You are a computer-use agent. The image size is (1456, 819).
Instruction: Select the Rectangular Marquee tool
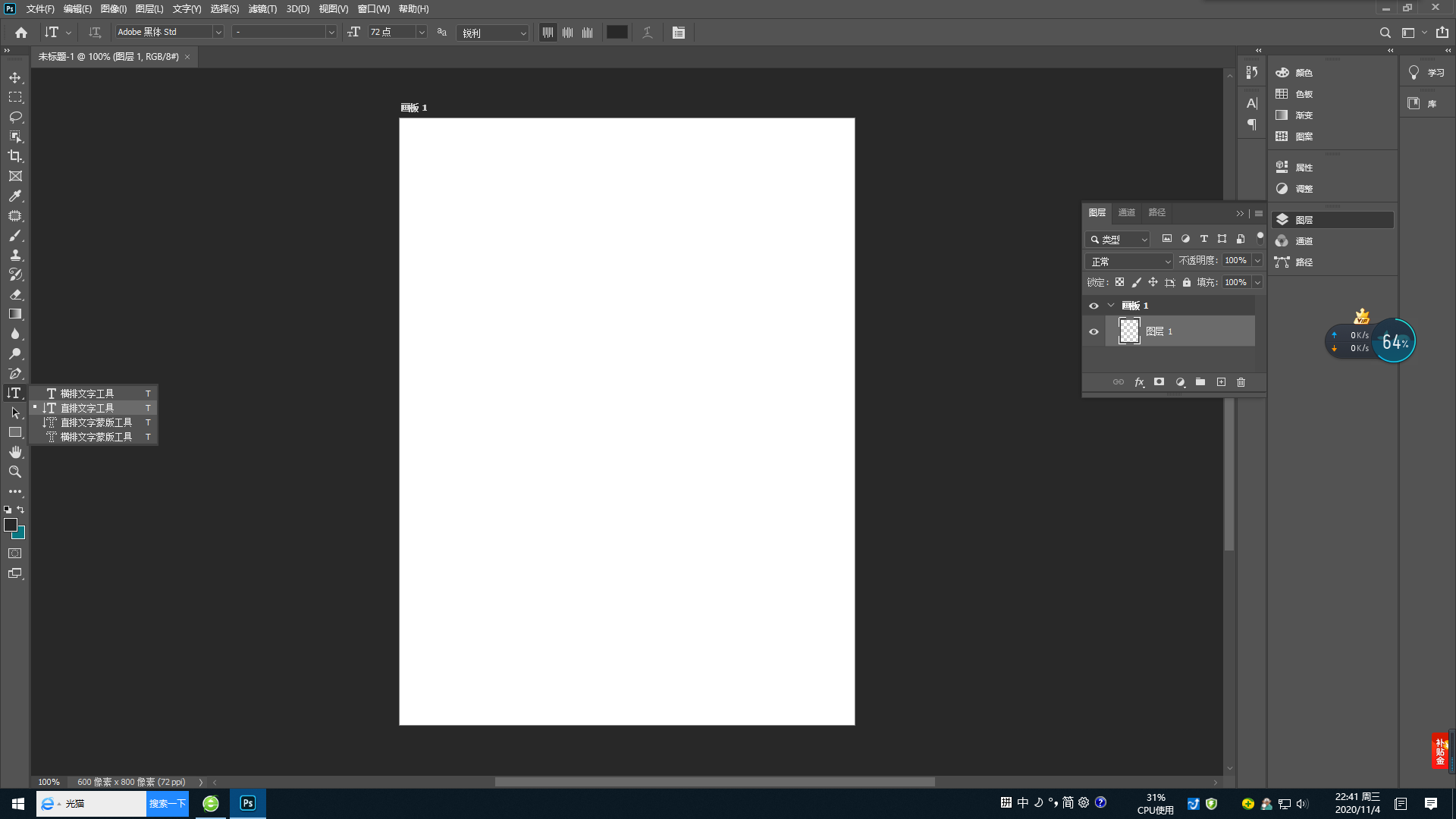pos(15,97)
